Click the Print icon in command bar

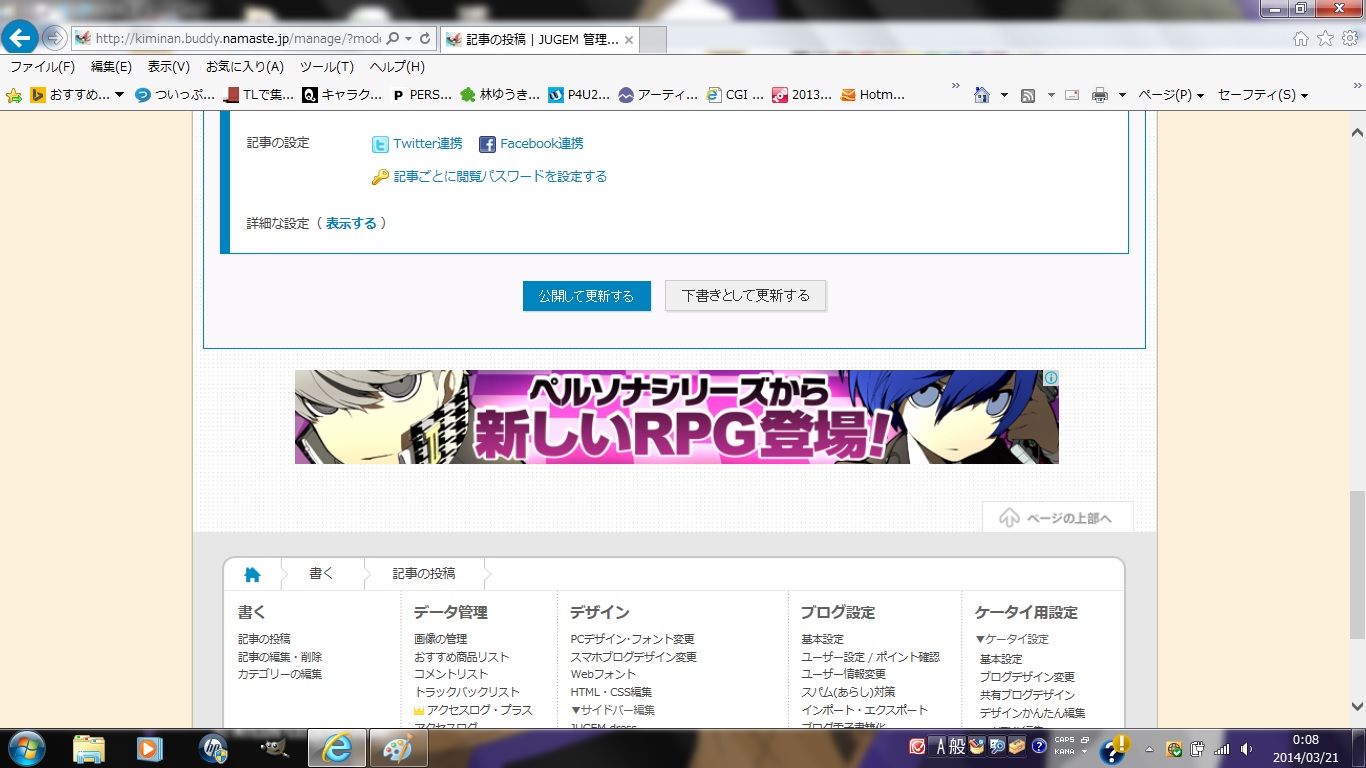(1100, 95)
